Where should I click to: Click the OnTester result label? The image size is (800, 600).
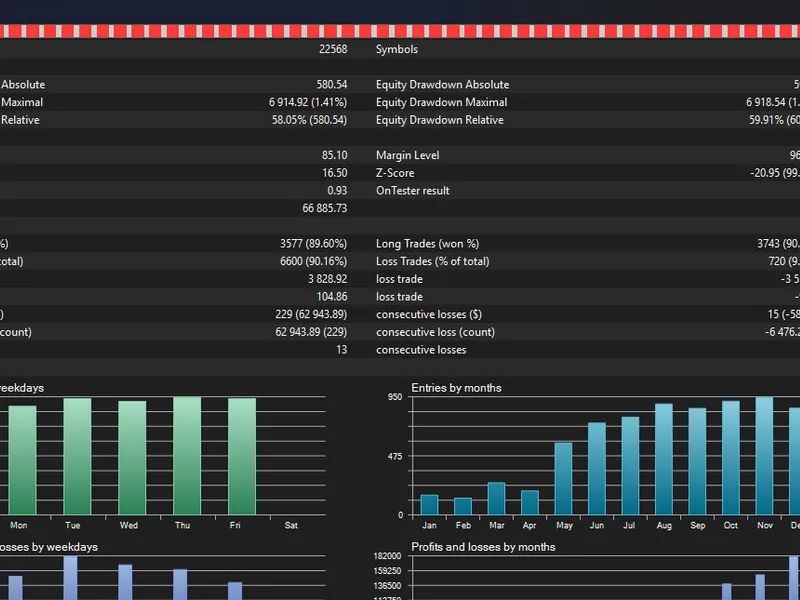[412, 191]
